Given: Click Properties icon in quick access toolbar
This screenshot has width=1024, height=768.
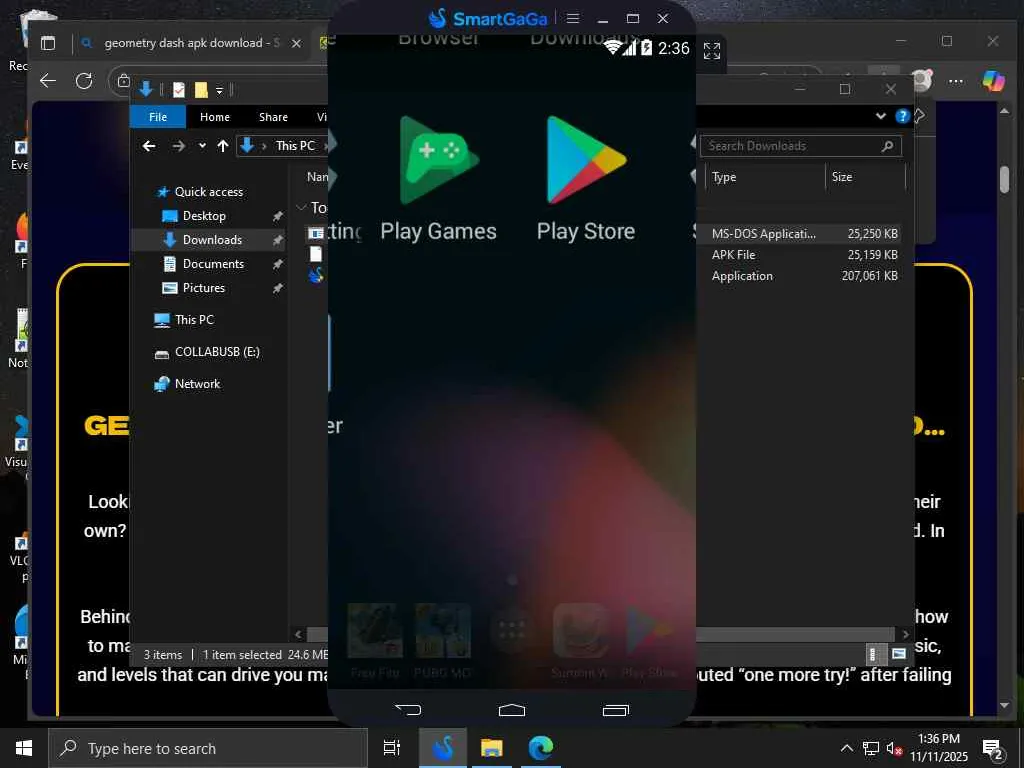Looking at the screenshot, I should click(x=178, y=89).
